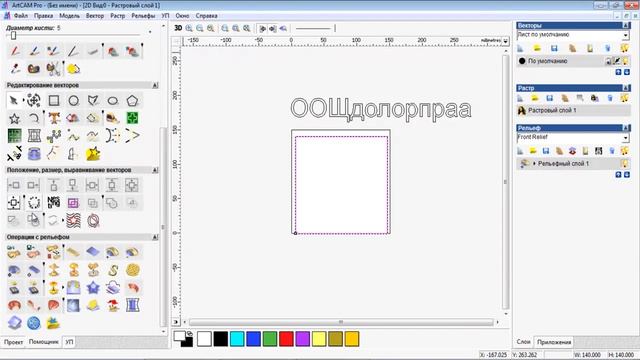The image size is (640, 360).
Task: Switch to the 3D view button
Action: 178,28
